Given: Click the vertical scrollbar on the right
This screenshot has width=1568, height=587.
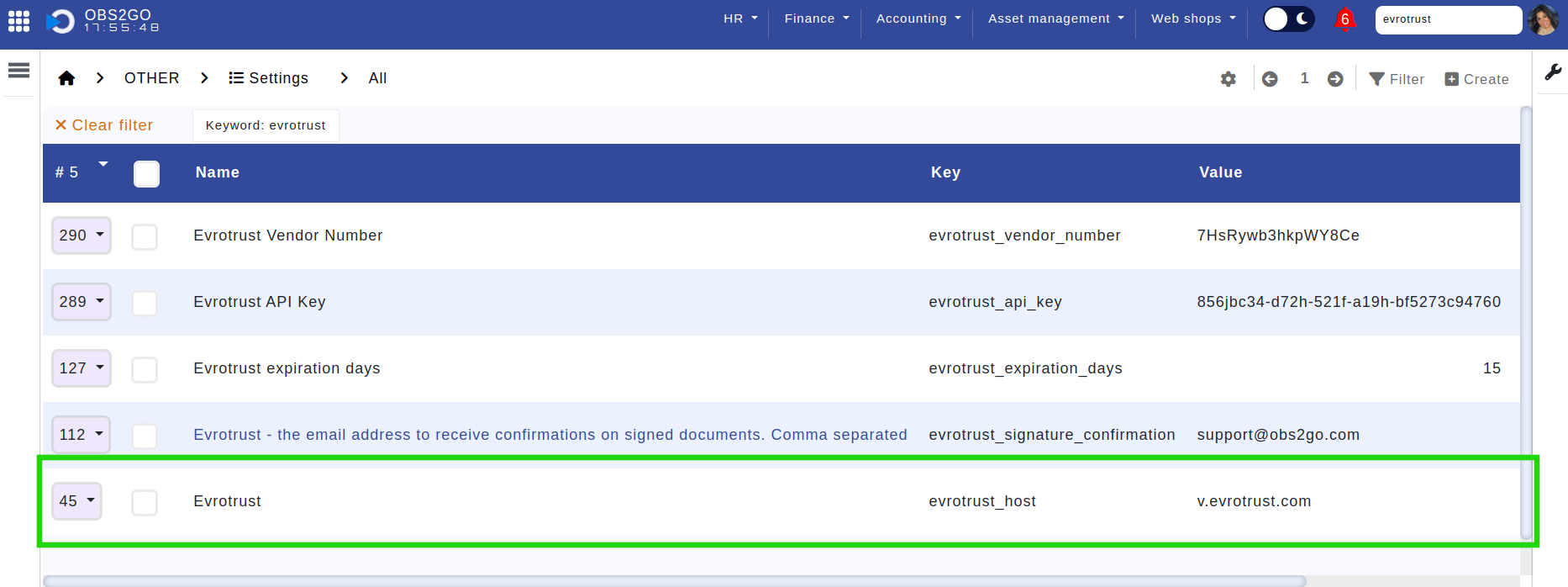Looking at the screenshot, I should click(1526, 323).
